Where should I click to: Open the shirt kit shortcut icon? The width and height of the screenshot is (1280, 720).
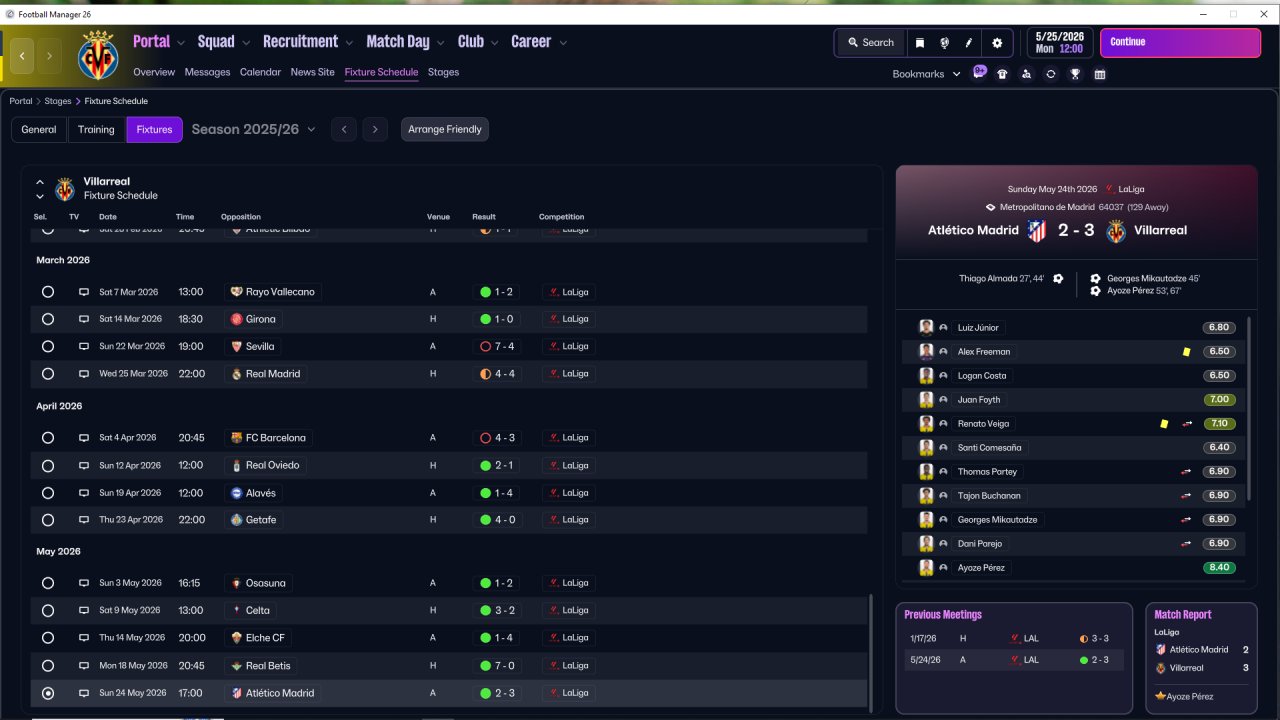point(1002,74)
